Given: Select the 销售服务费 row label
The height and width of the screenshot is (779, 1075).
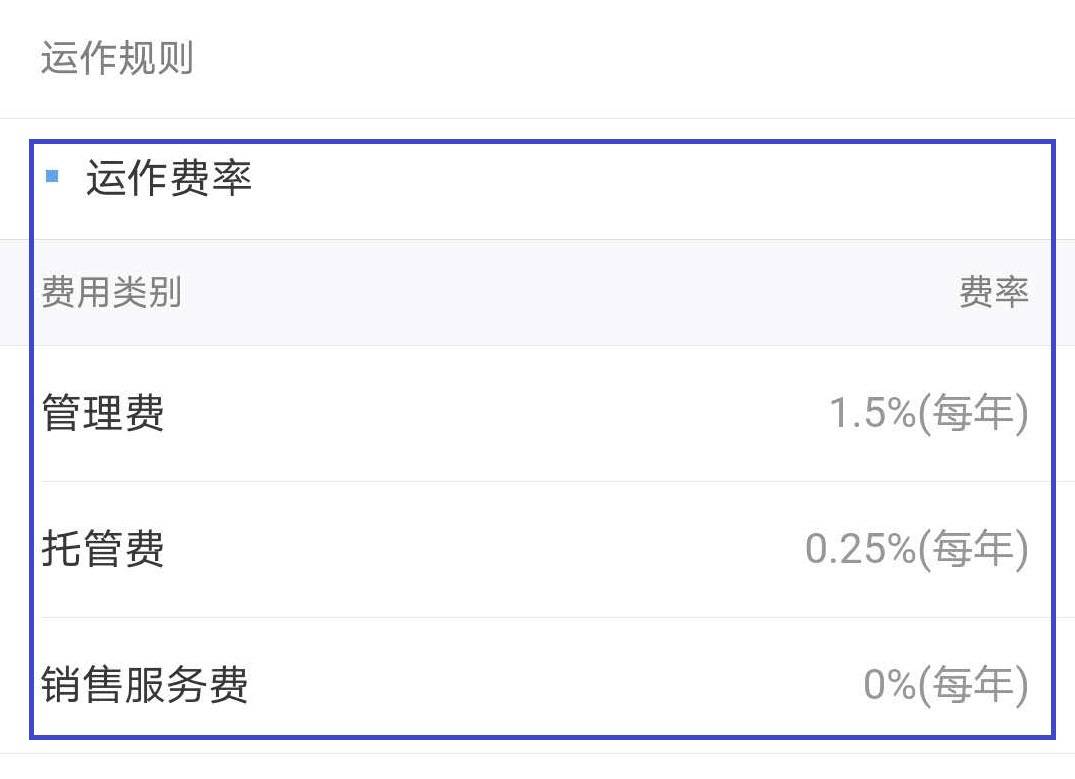Looking at the screenshot, I should 145,684.
